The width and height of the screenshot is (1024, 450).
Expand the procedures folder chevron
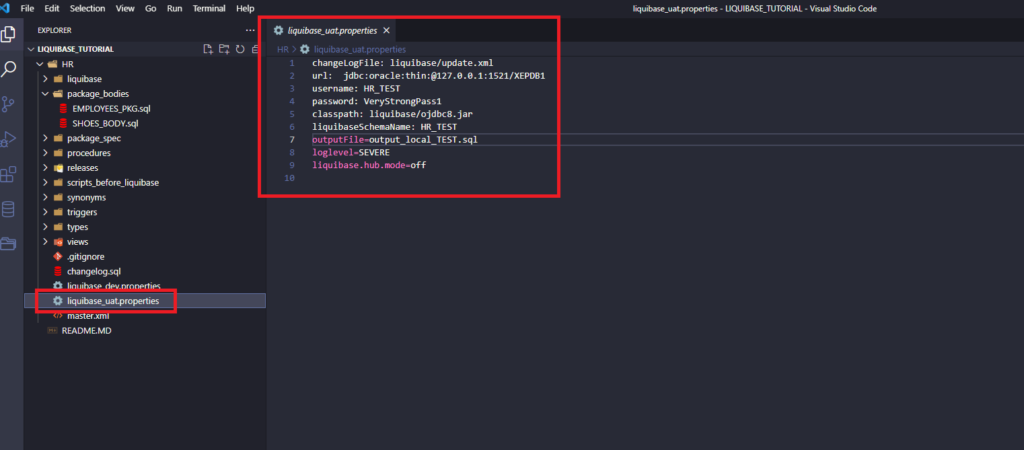click(x=45, y=153)
